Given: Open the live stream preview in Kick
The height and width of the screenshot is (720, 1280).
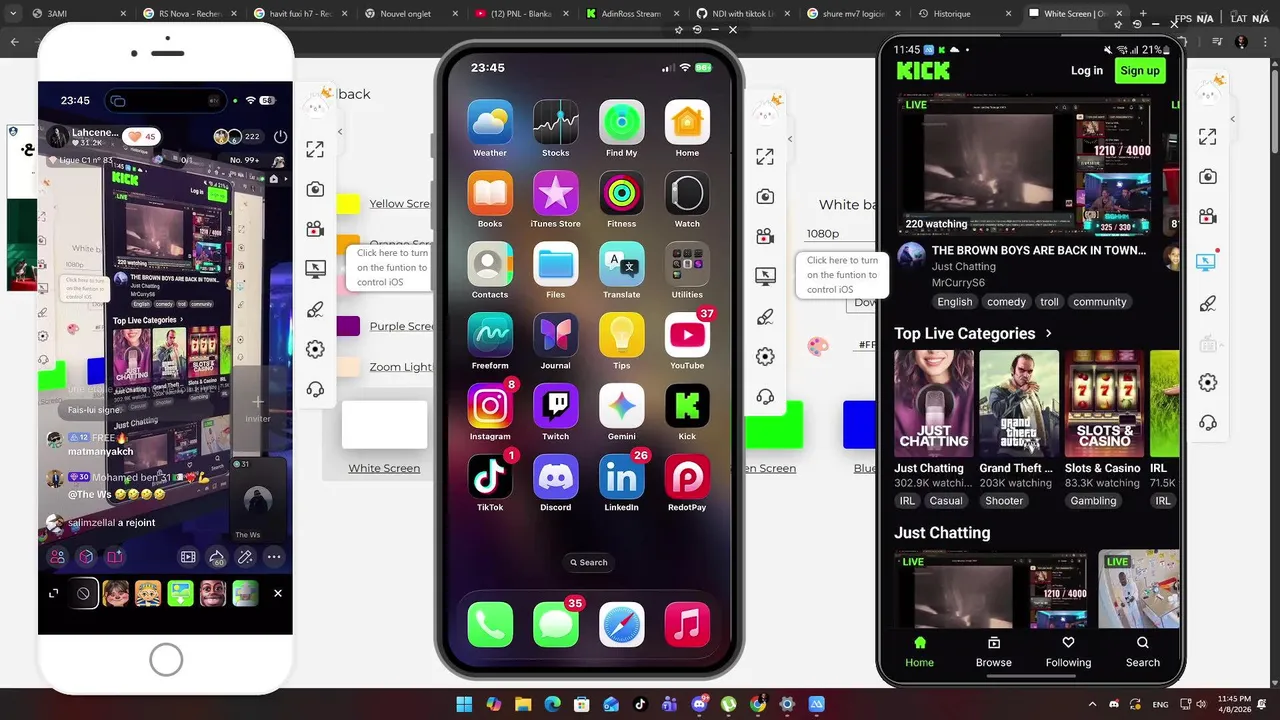Looking at the screenshot, I should pos(1022,165).
